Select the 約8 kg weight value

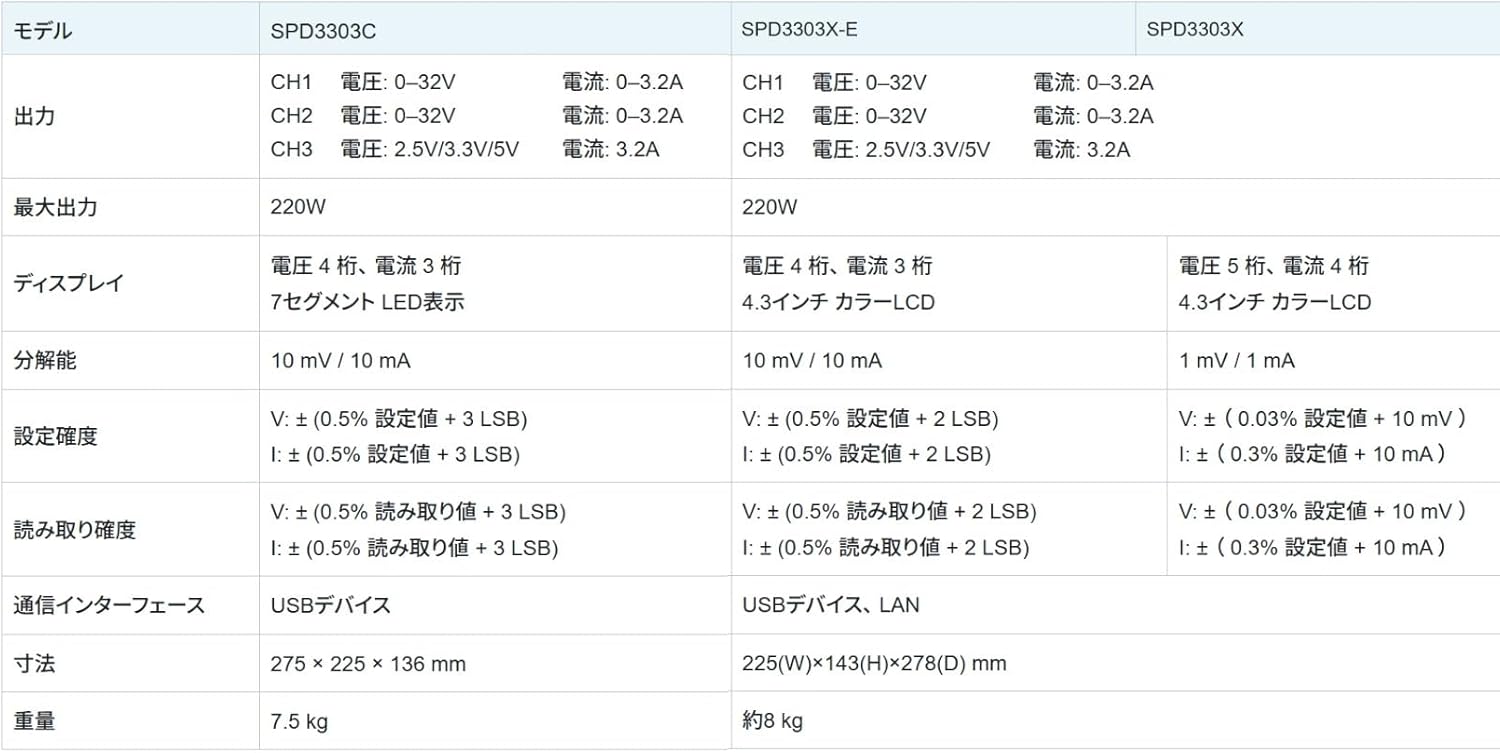(x=772, y=721)
